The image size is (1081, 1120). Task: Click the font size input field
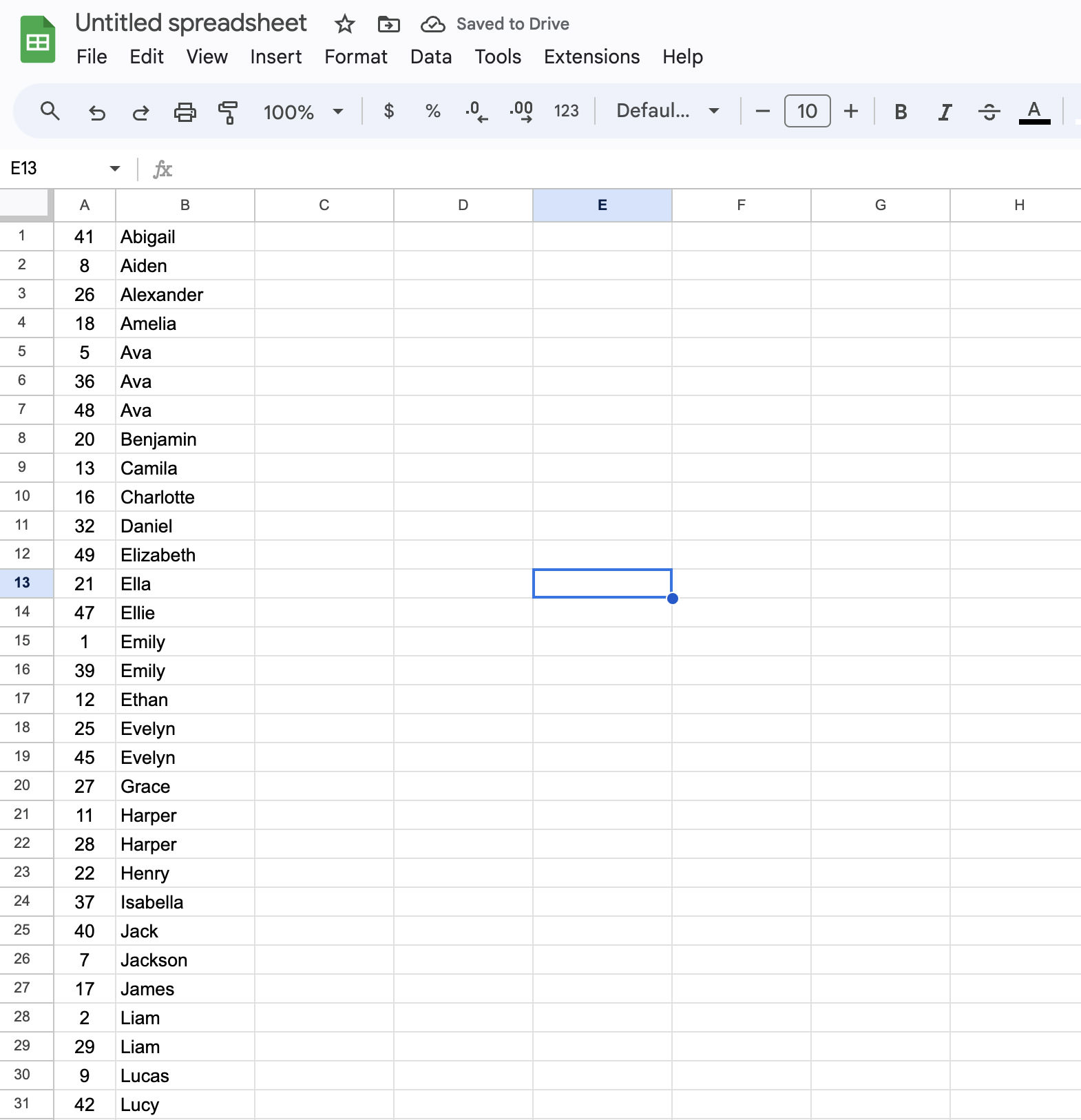coord(807,111)
